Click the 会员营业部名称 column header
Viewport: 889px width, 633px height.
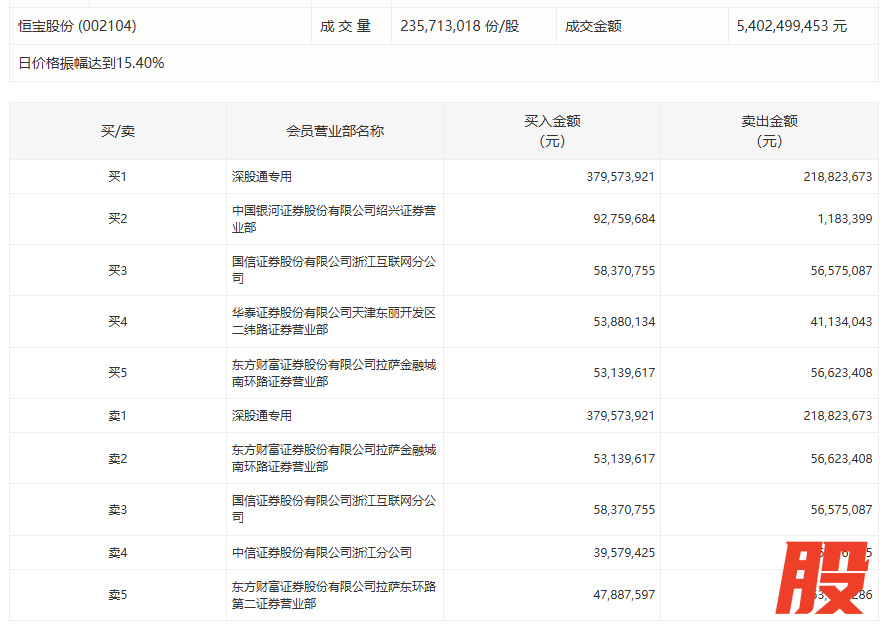(335, 131)
